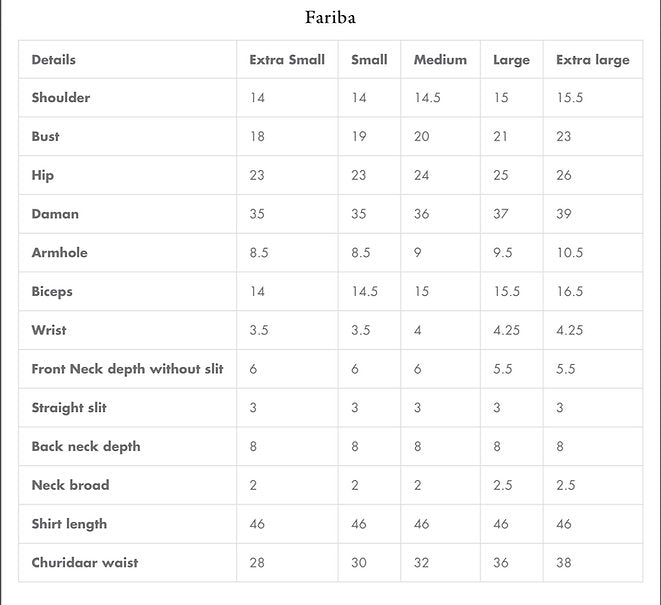Select the Wrist row label
This screenshot has width=661, height=605.
tap(49, 330)
